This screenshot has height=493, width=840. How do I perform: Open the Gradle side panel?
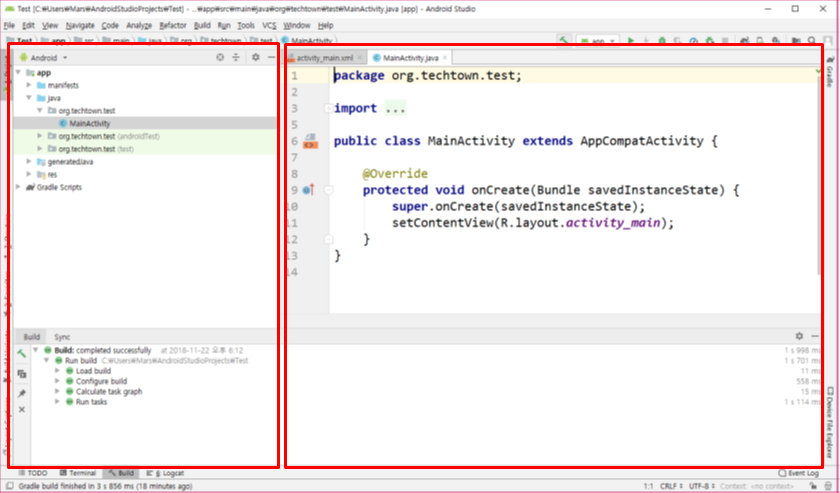point(830,74)
